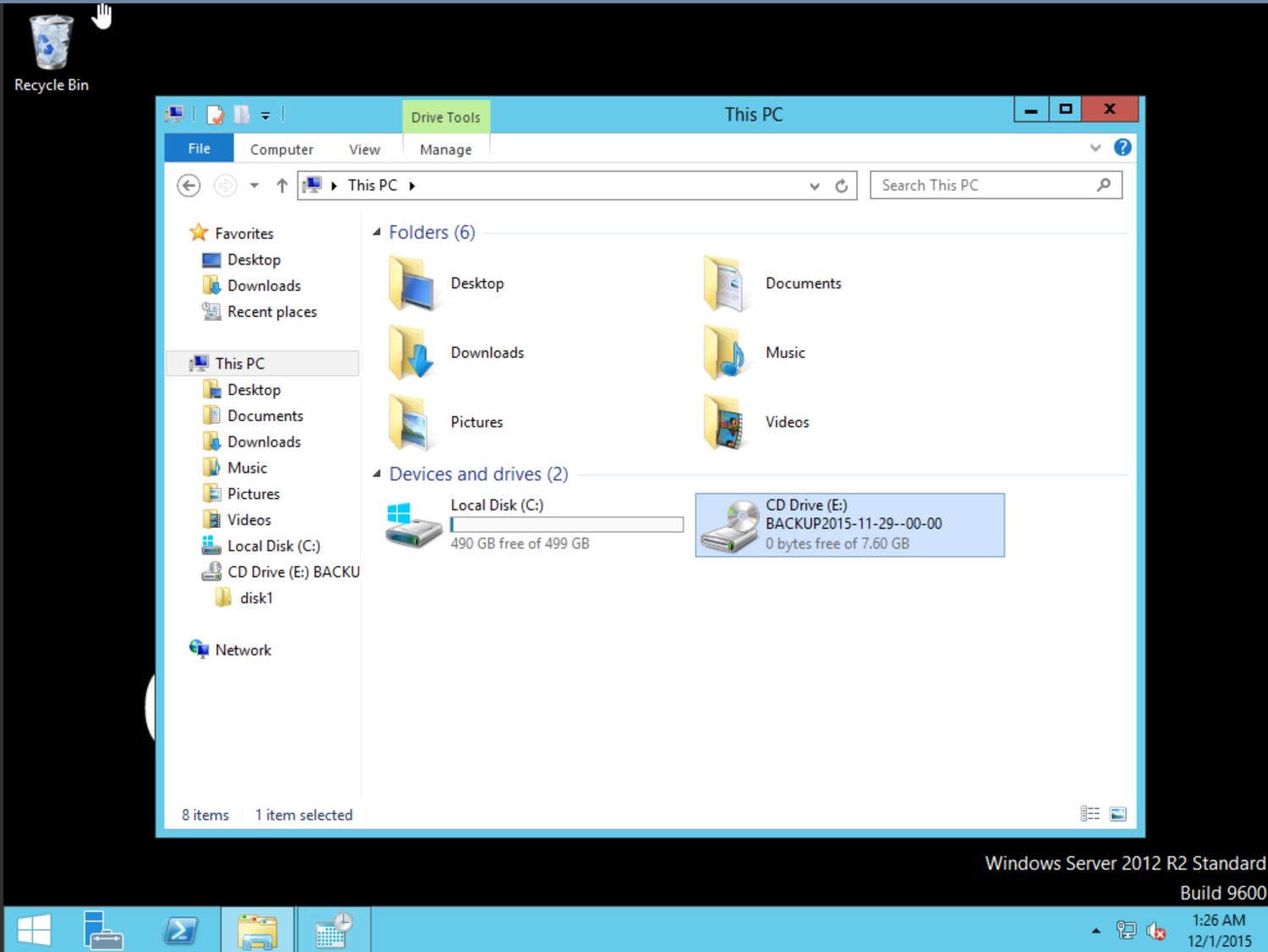
Task: Open Server Manager from the taskbar
Action: coord(103,930)
